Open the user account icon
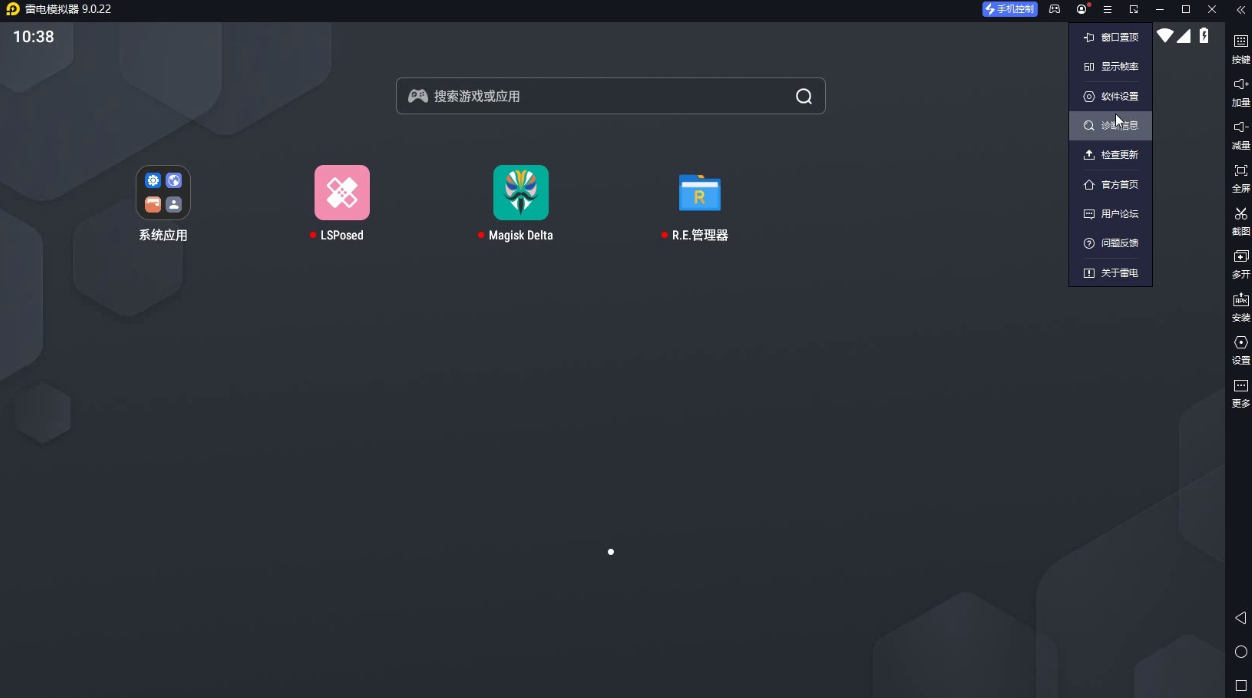Image resolution: width=1252 pixels, height=698 pixels. click(1082, 9)
